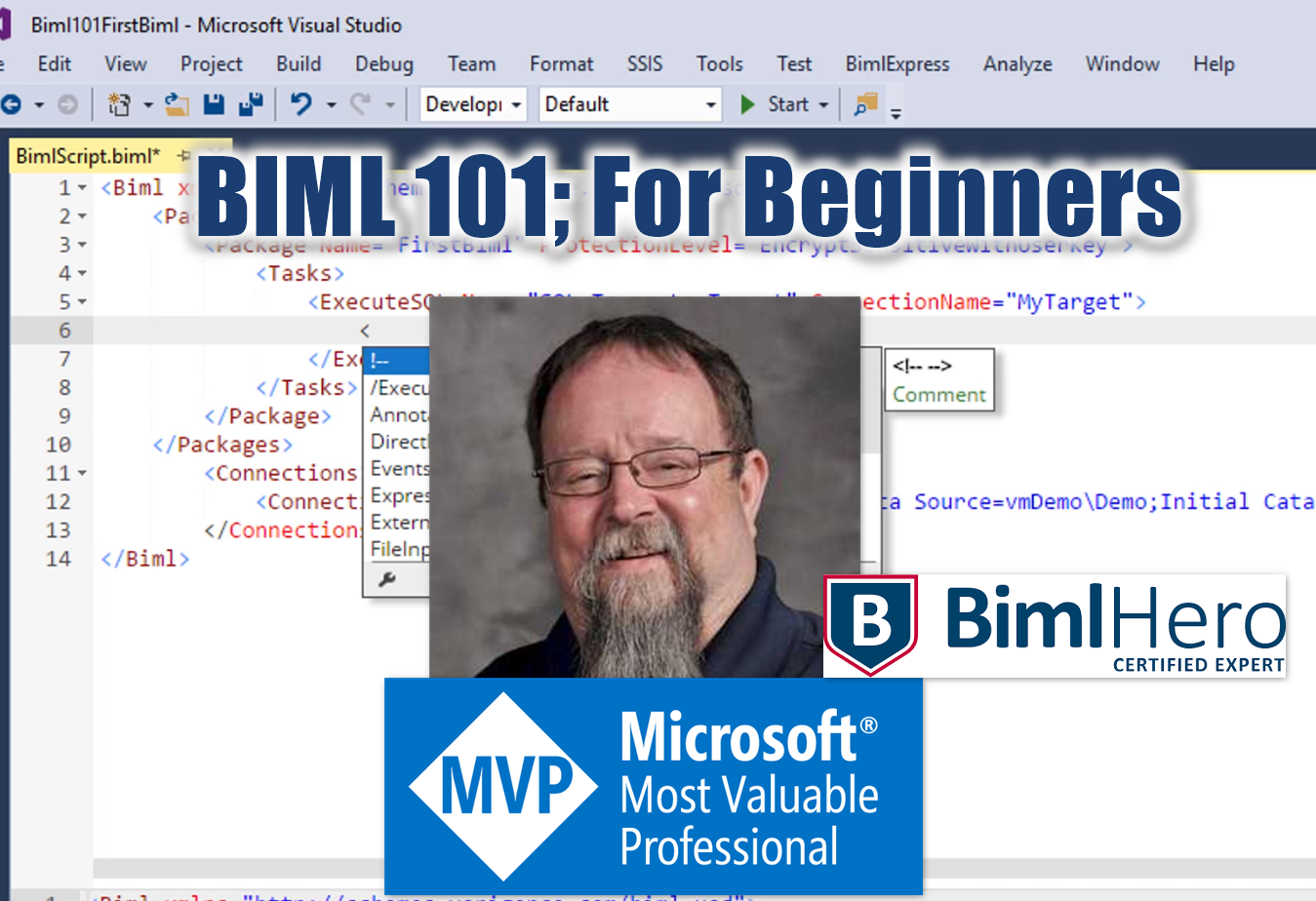
Task: Open the Help menu
Action: click(x=1214, y=64)
